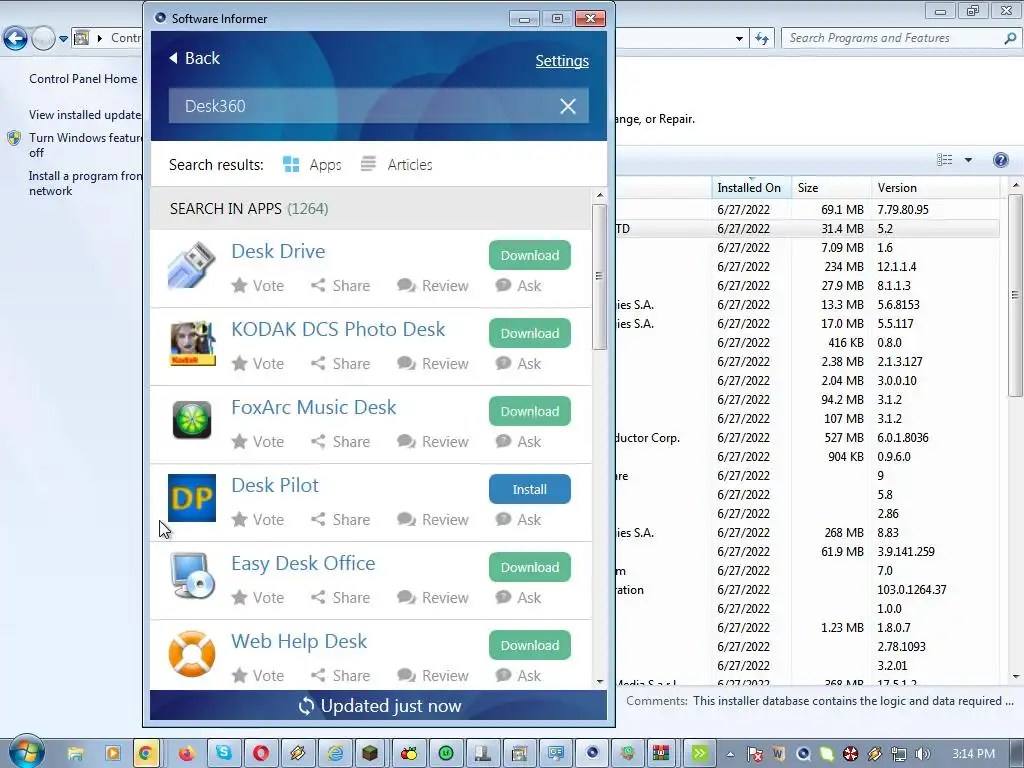The height and width of the screenshot is (768, 1024).
Task: Vote for Desk Pilot
Action: (x=258, y=519)
